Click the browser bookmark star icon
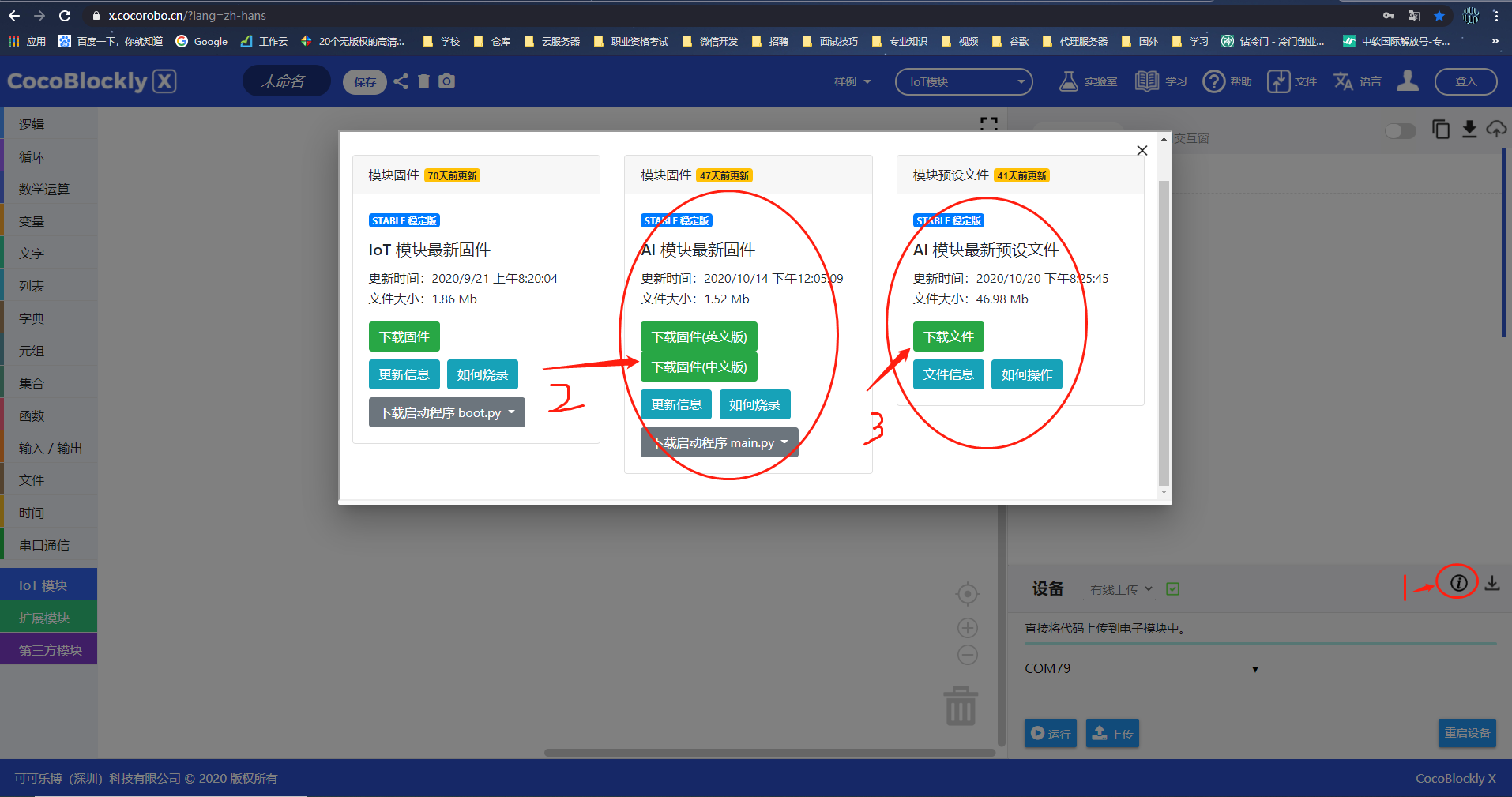This screenshot has height=797, width=1512. tap(1439, 15)
